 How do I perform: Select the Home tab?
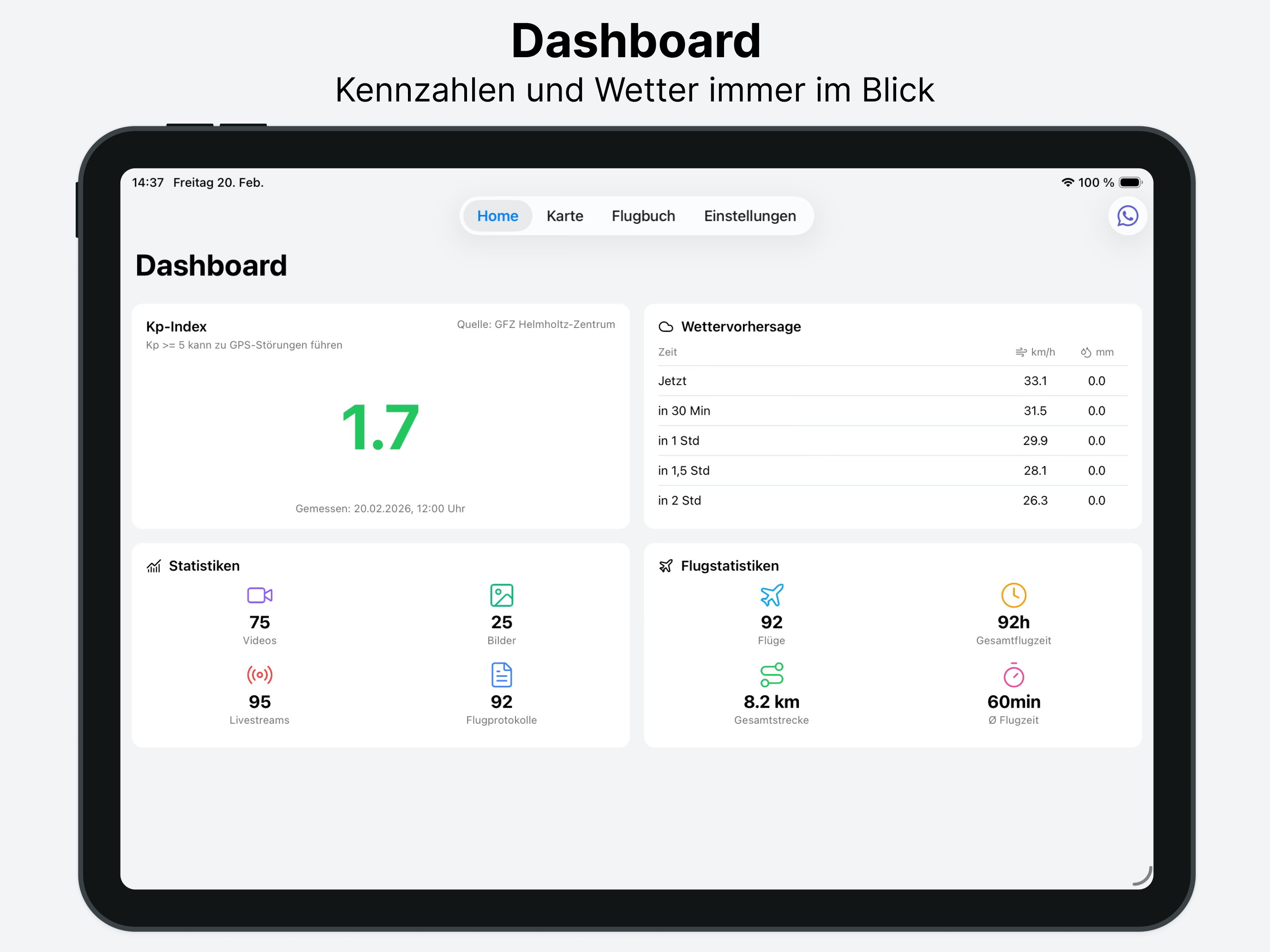coord(497,216)
